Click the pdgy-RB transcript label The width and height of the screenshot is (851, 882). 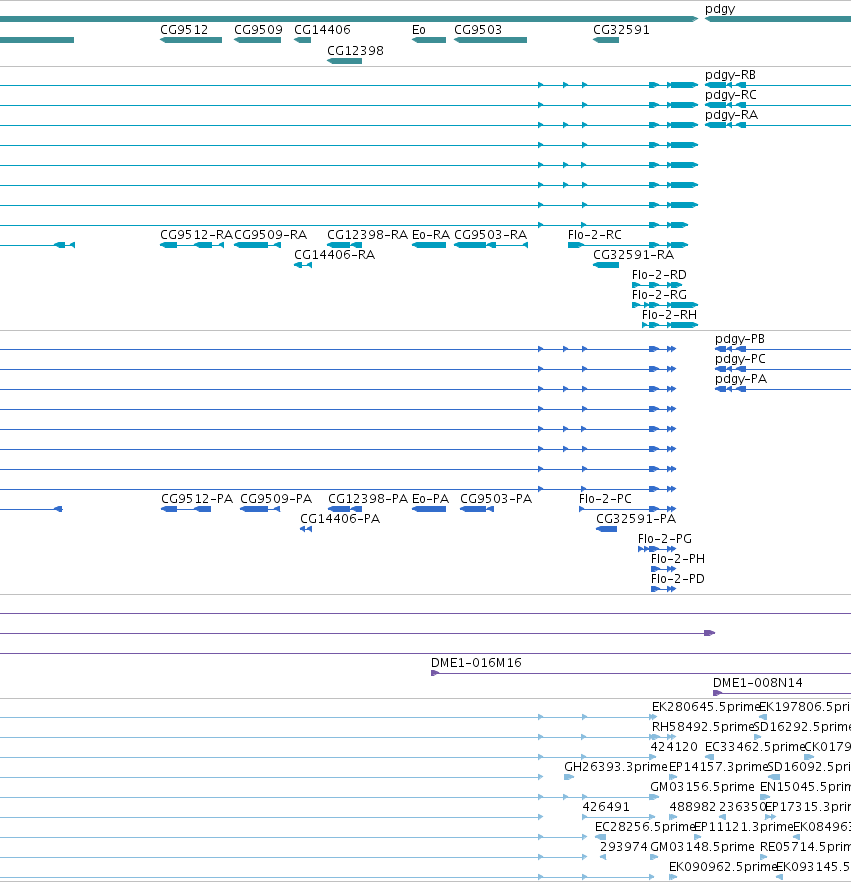click(730, 75)
